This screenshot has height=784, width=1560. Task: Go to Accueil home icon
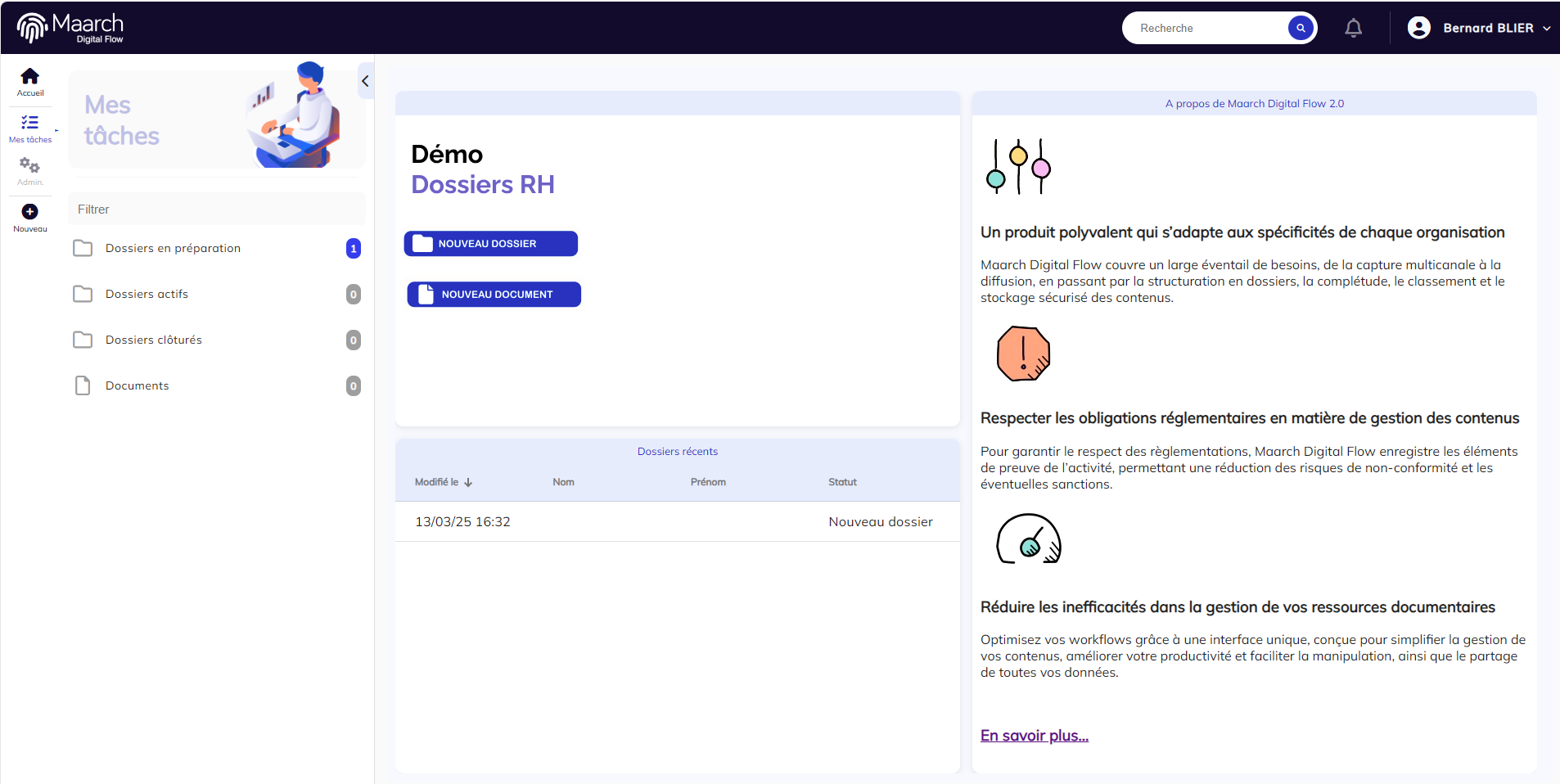[x=30, y=76]
